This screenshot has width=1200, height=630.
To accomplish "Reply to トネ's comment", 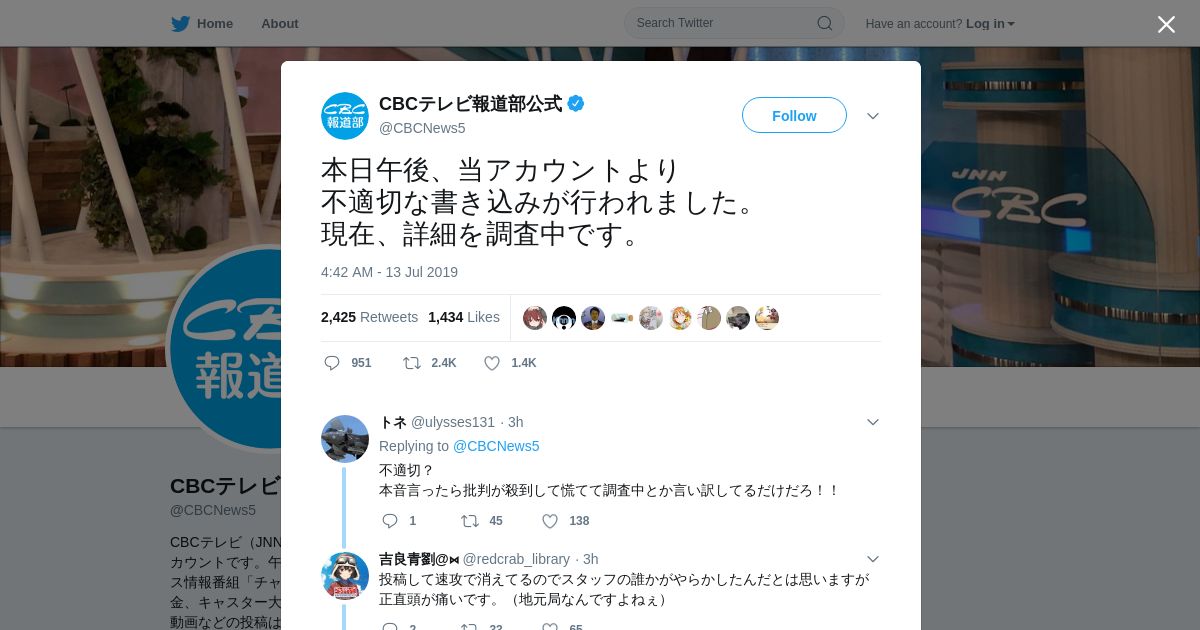I will tap(390, 521).
